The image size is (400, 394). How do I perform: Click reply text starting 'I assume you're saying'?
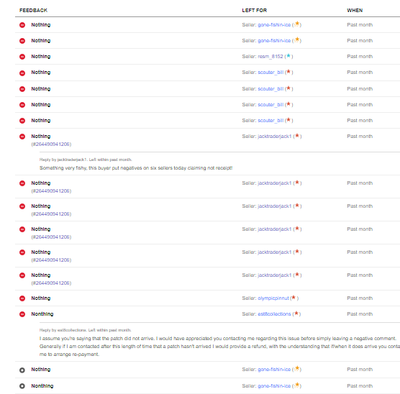click(x=220, y=346)
